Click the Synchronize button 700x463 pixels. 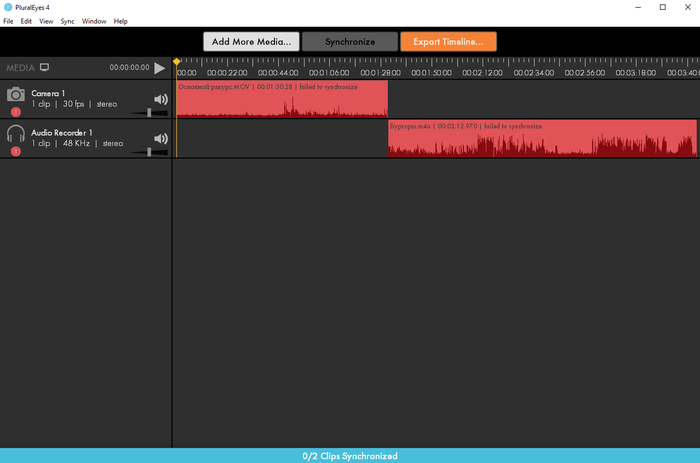tap(349, 42)
